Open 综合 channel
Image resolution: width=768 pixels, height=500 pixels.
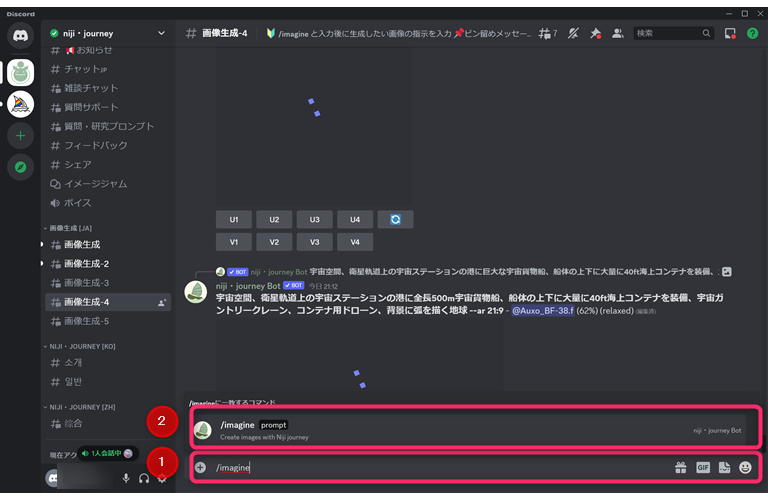point(108,424)
